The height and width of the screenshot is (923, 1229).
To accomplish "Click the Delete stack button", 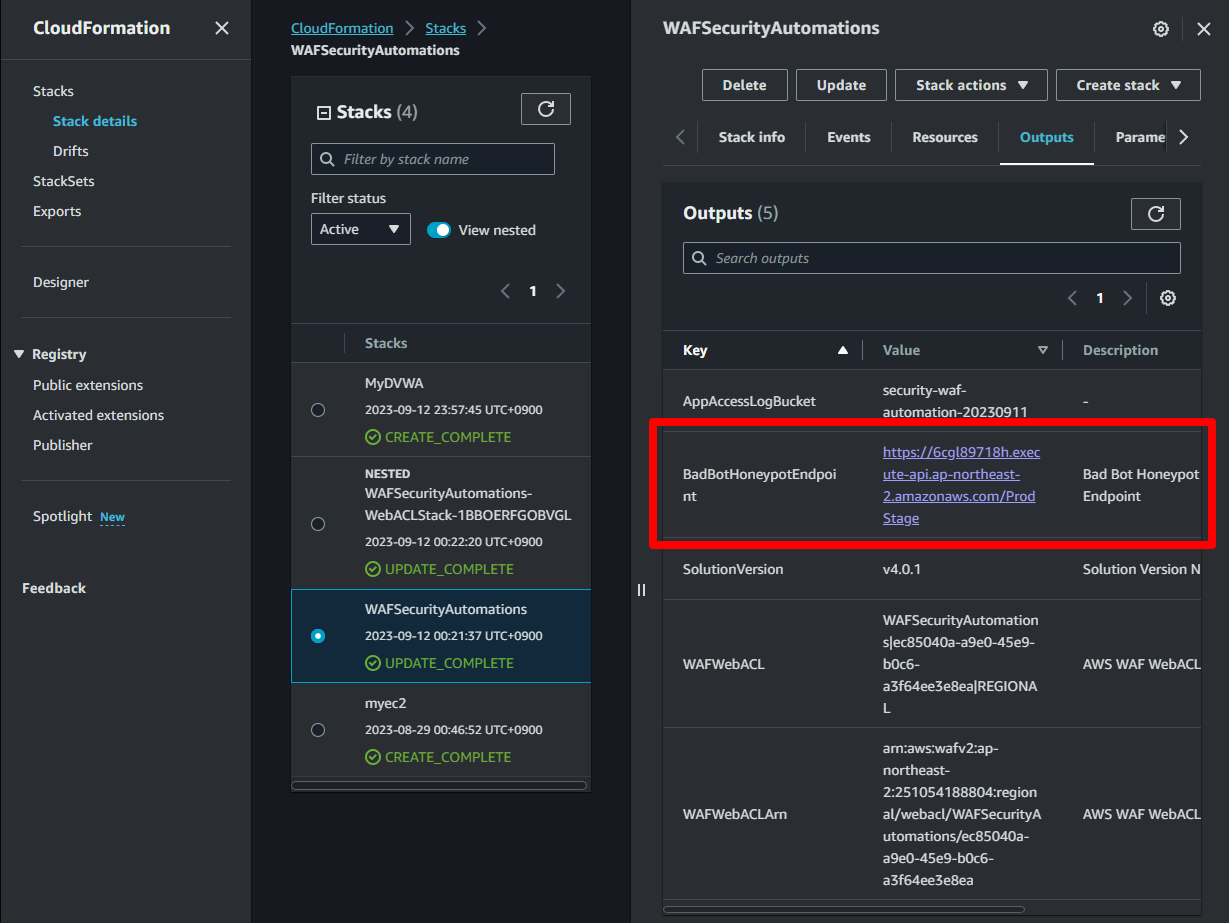I will coord(745,85).
